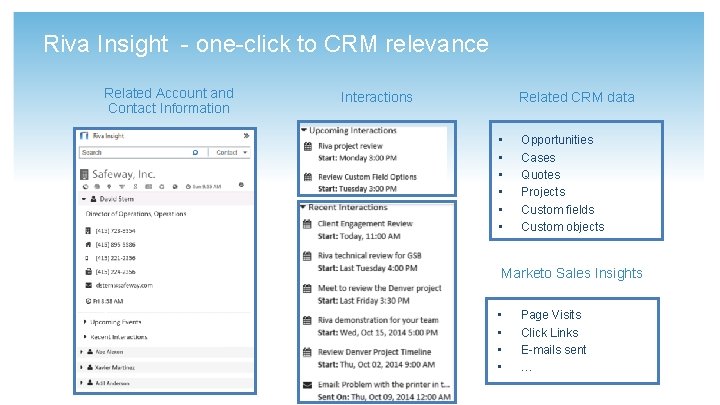Screen dimensions: 720x405
Task: Collapse the Upcoming Interactions list
Action: click(x=304, y=130)
